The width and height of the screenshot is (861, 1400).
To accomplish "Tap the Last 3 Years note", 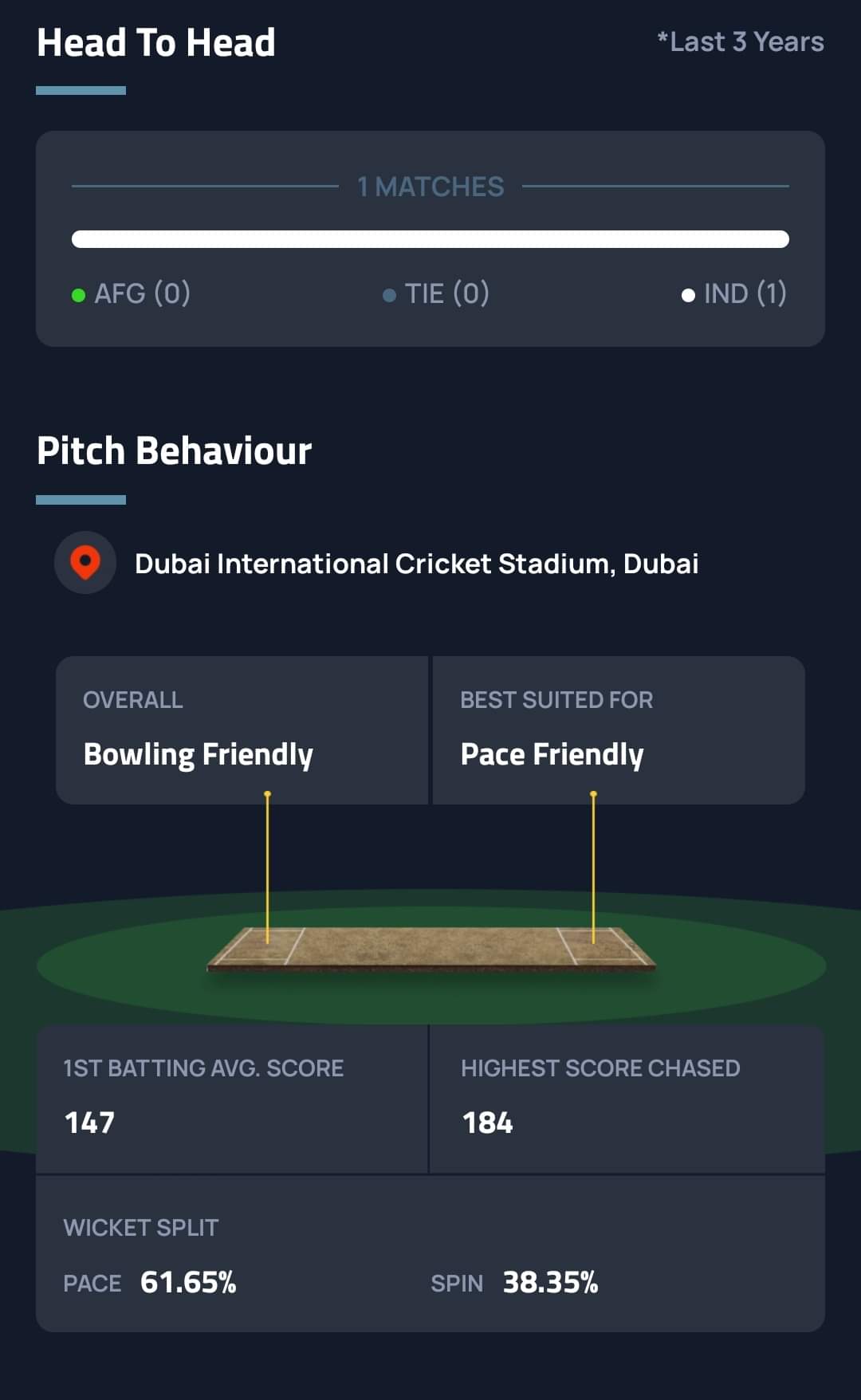I will pyautogui.click(x=740, y=41).
